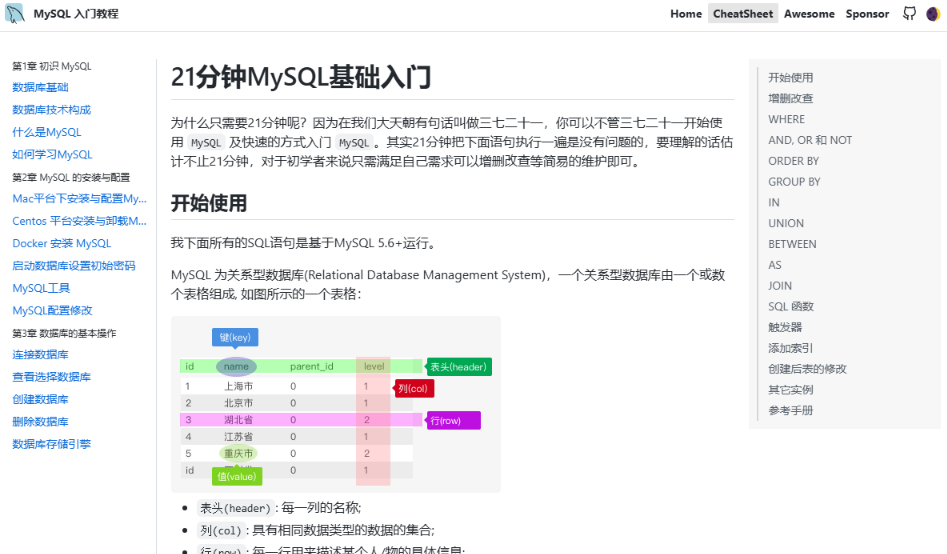Open the Sponsor menu item
This screenshot has height=554, width=947.
(867, 13)
